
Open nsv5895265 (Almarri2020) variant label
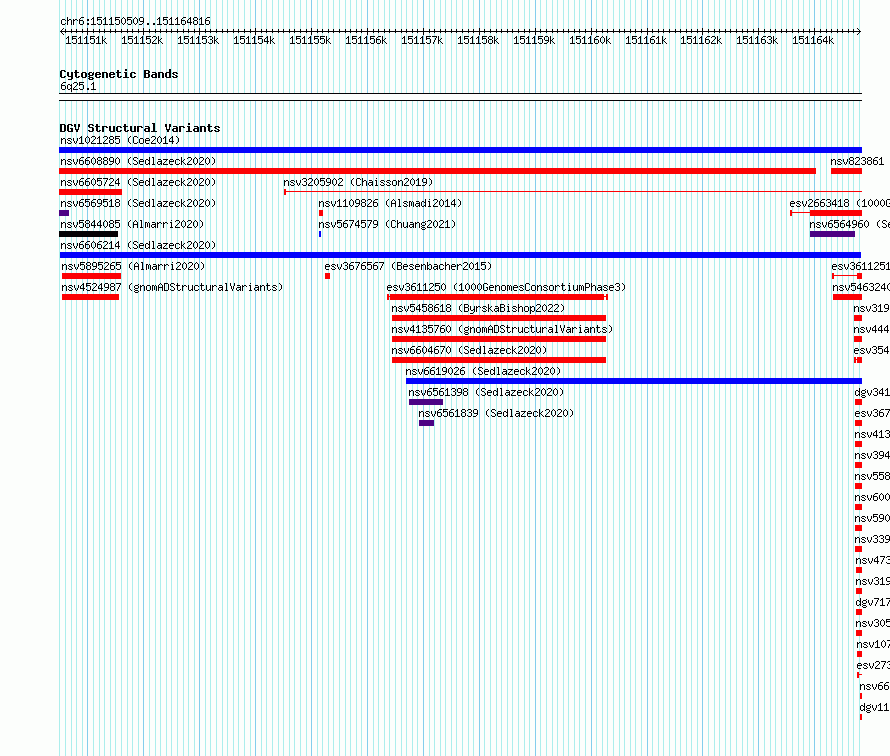133,266
